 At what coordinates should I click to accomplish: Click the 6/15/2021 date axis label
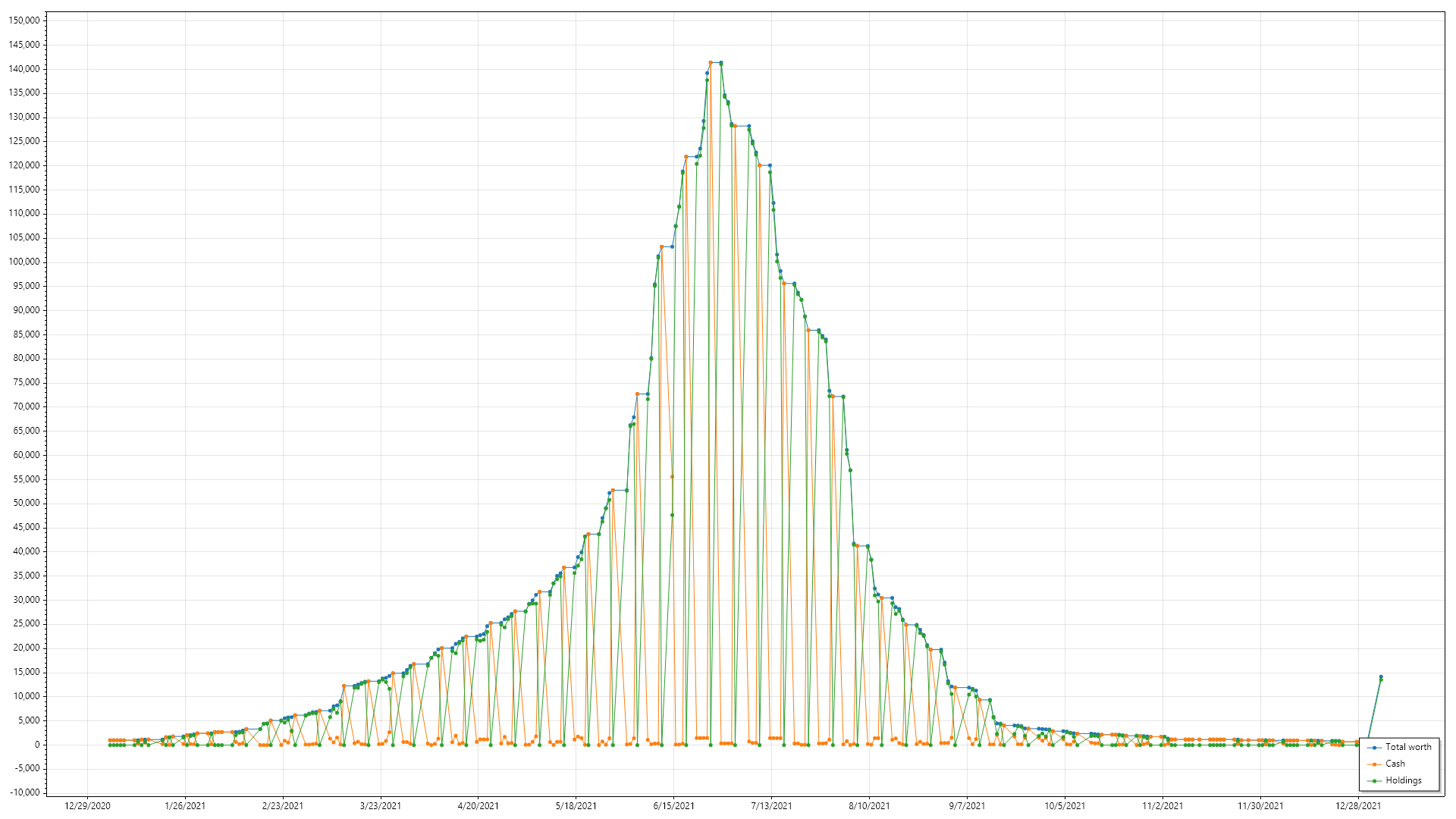[x=673, y=806]
